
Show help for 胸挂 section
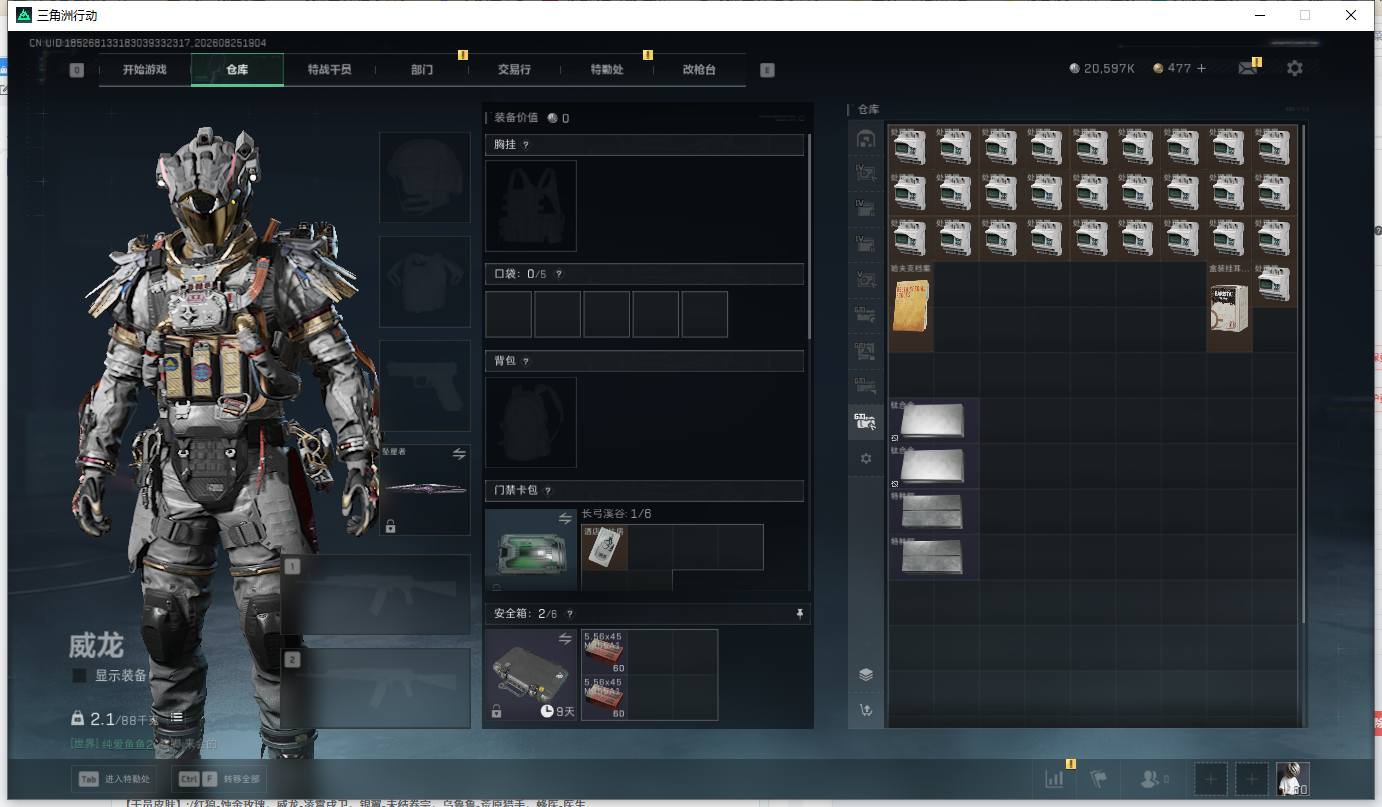coord(526,145)
